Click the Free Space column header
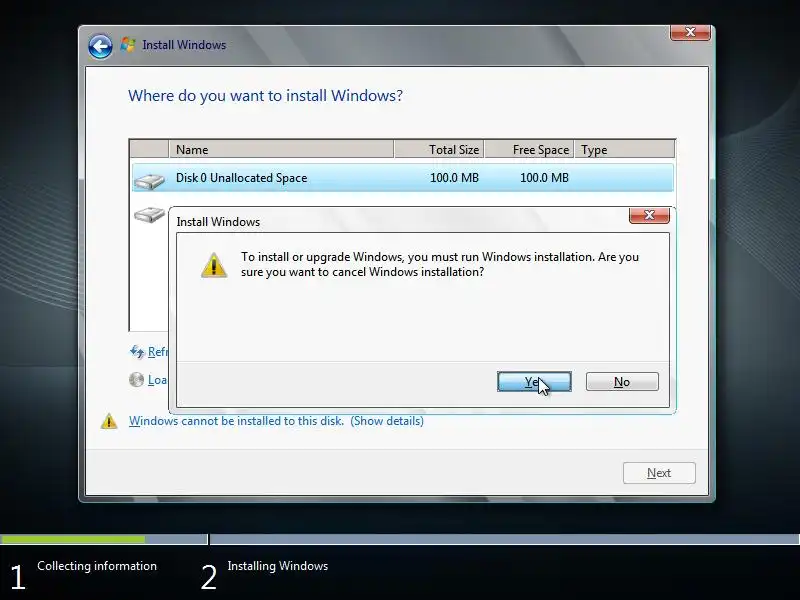The image size is (800, 600). point(529,149)
